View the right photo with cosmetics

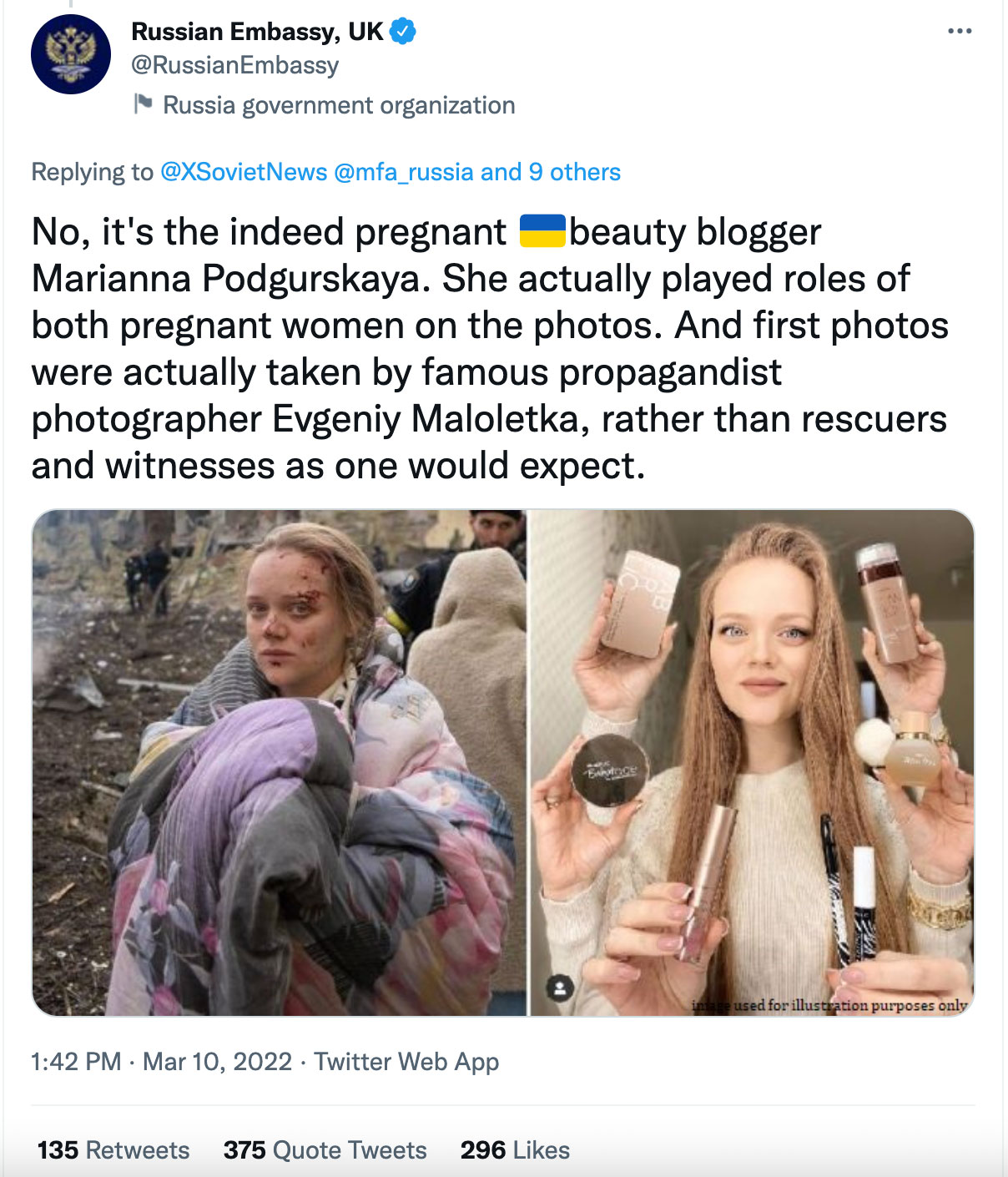[752, 763]
